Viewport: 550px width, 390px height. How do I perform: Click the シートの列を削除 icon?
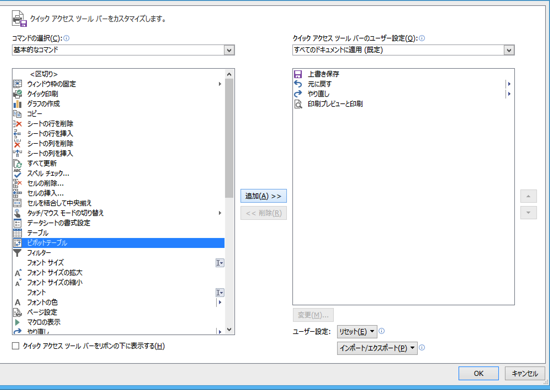[17, 143]
